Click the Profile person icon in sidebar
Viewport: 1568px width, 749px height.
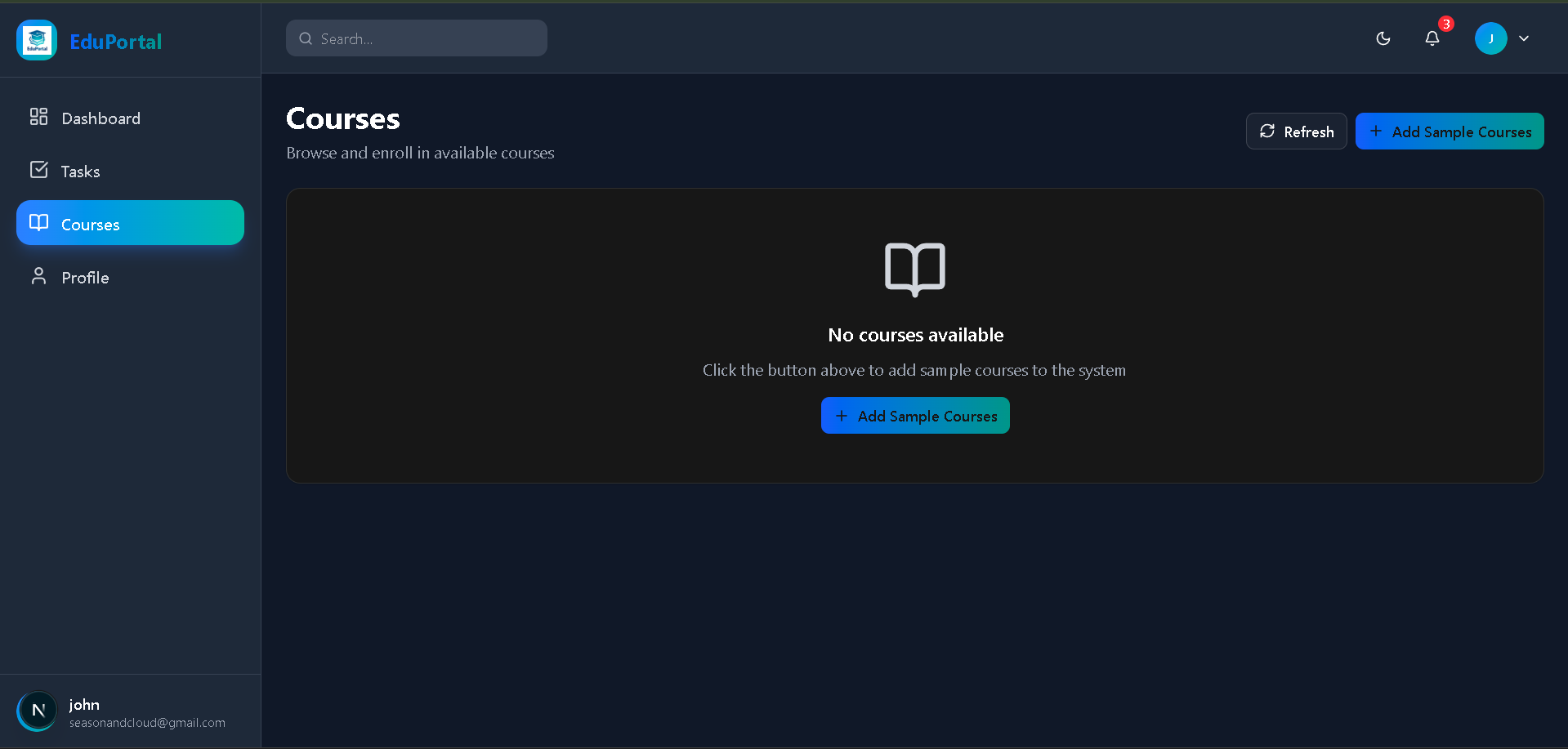[38, 276]
